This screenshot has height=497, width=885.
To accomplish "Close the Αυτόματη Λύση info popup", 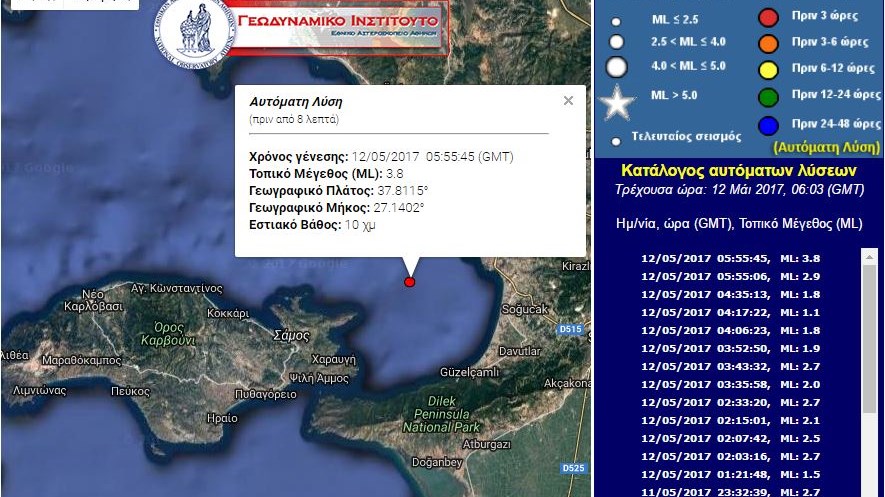I will pos(568,100).
